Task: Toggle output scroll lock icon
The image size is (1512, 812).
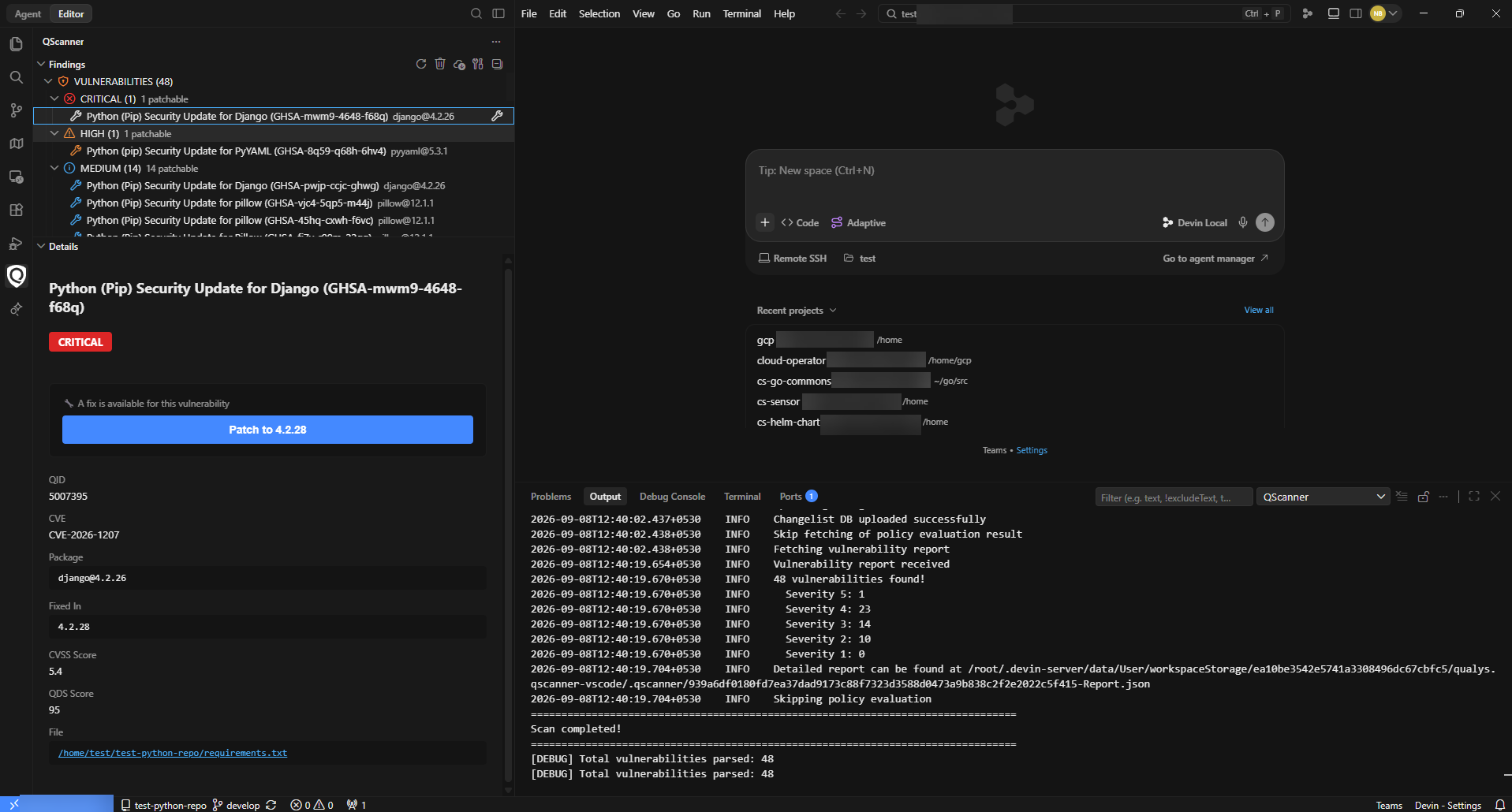Action: tap(1424, 497)
